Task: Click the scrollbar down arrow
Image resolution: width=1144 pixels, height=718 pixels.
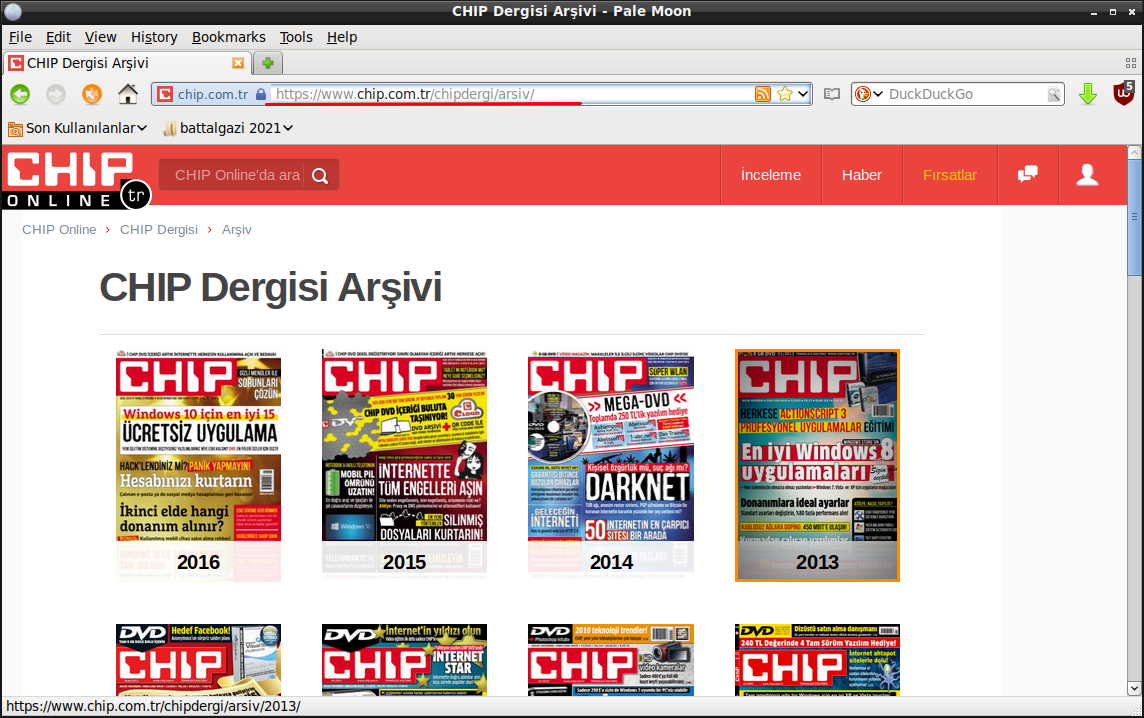Action: pos(1134,688)
